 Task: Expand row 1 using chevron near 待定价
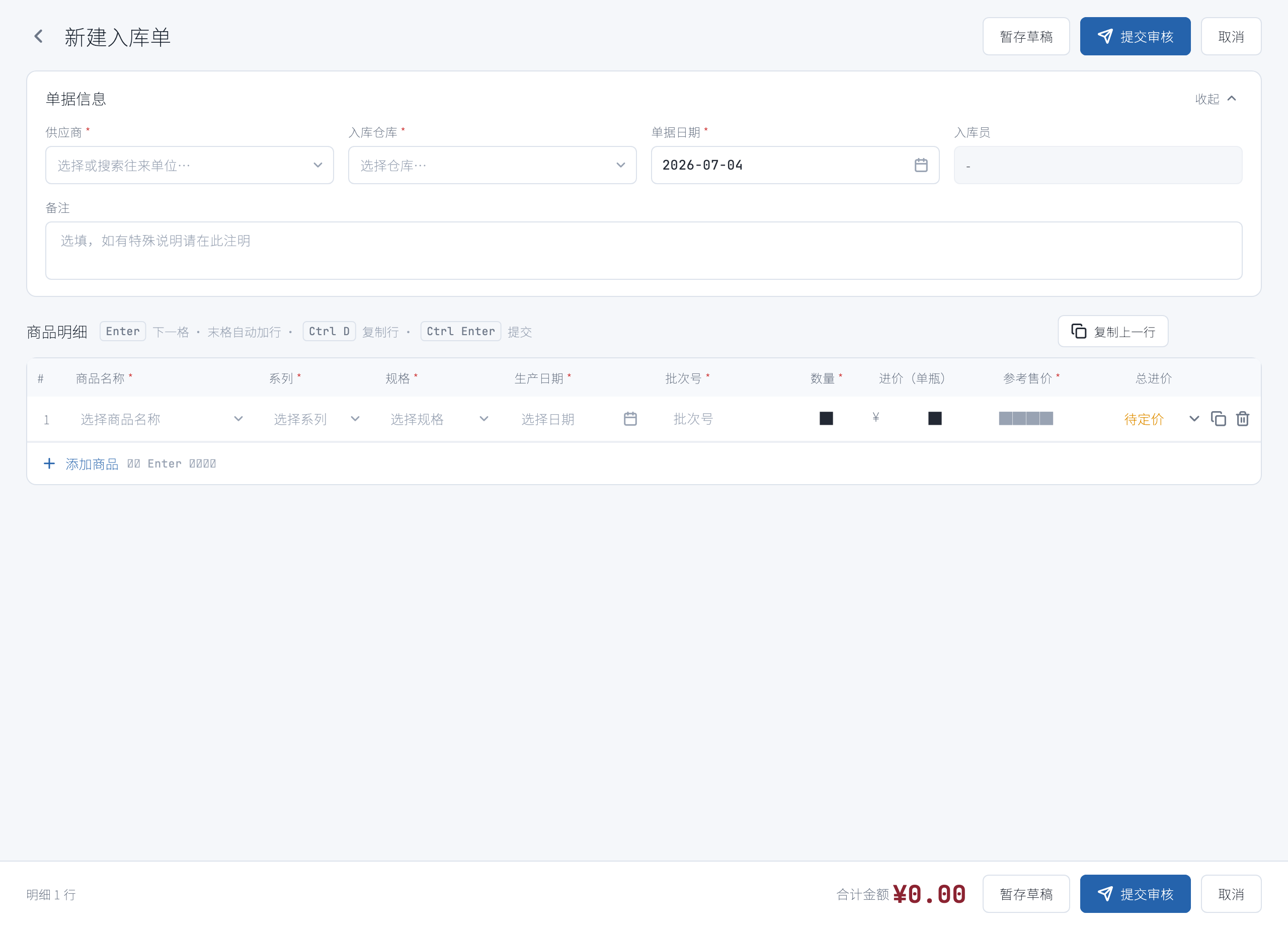tap(1194, 419)
